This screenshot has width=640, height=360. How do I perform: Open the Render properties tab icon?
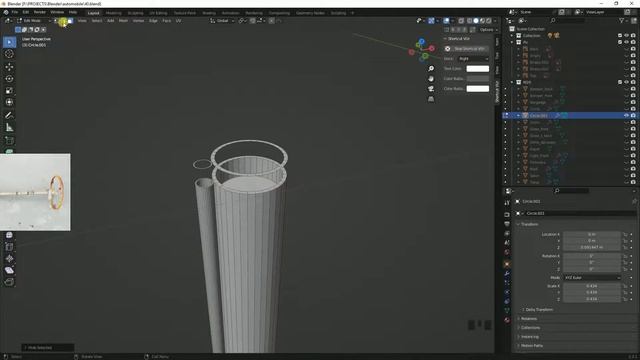tap(507, 214)
